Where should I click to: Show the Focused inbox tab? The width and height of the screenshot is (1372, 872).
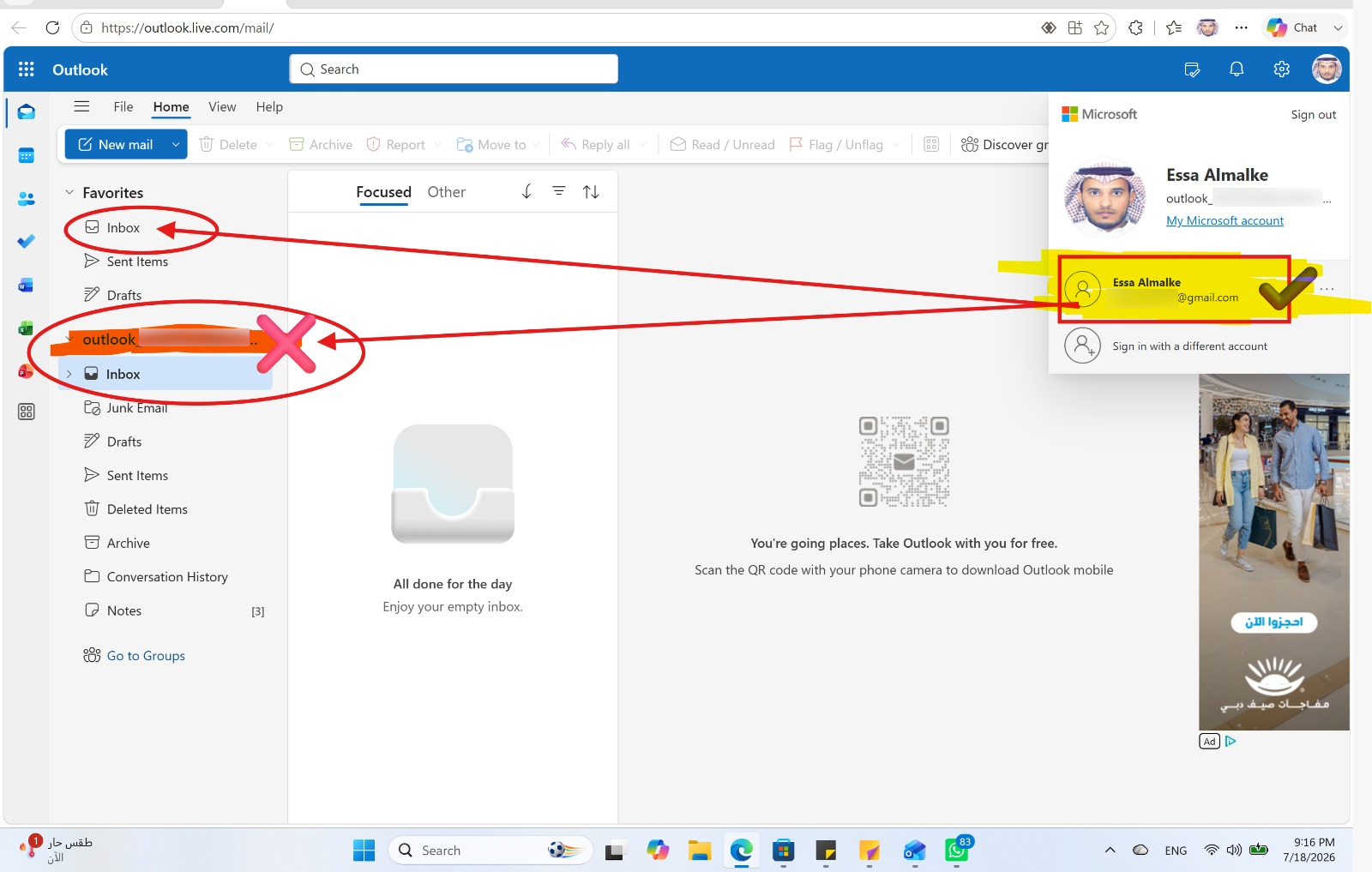tap(384, 192)
